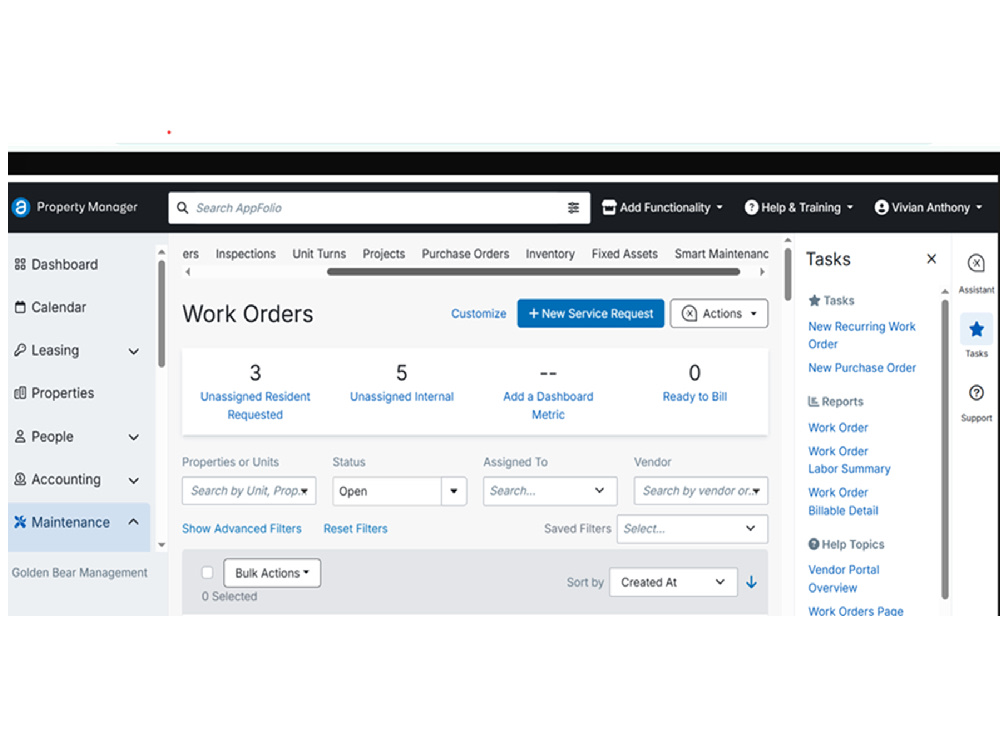Click the search magnifier icon
This screenshot has height=750, width=1000.
coord(182,208)
